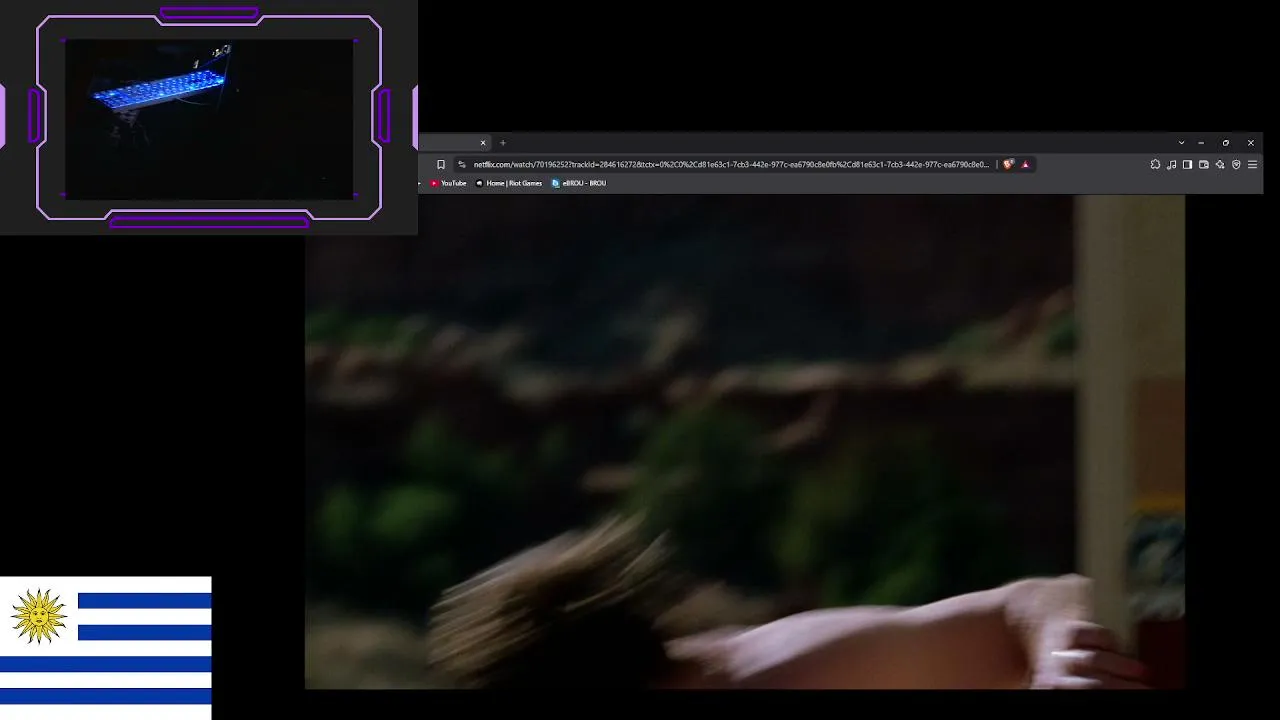Screen dimensions: 1280x720
Task: Open Brave Leo AI sparkle icon
Action: pos(1220,165)
